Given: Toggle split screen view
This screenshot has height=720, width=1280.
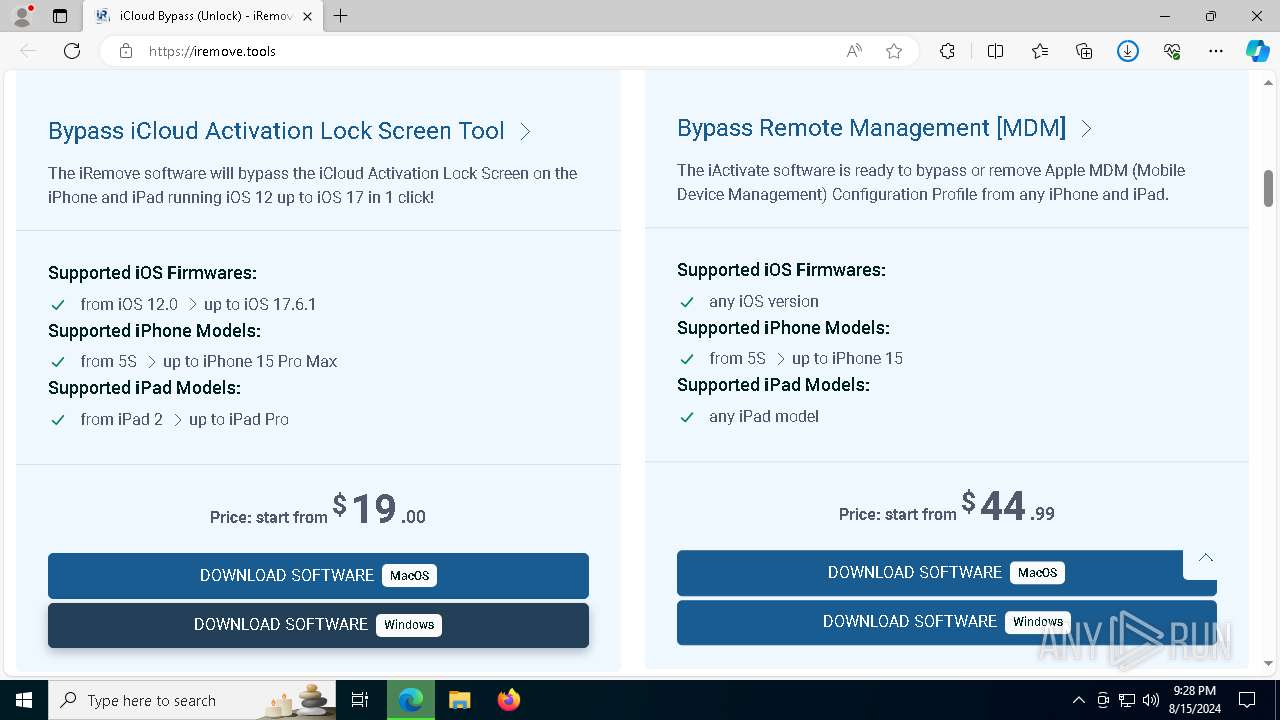Looking at the screenshot, I should point(995,51).
